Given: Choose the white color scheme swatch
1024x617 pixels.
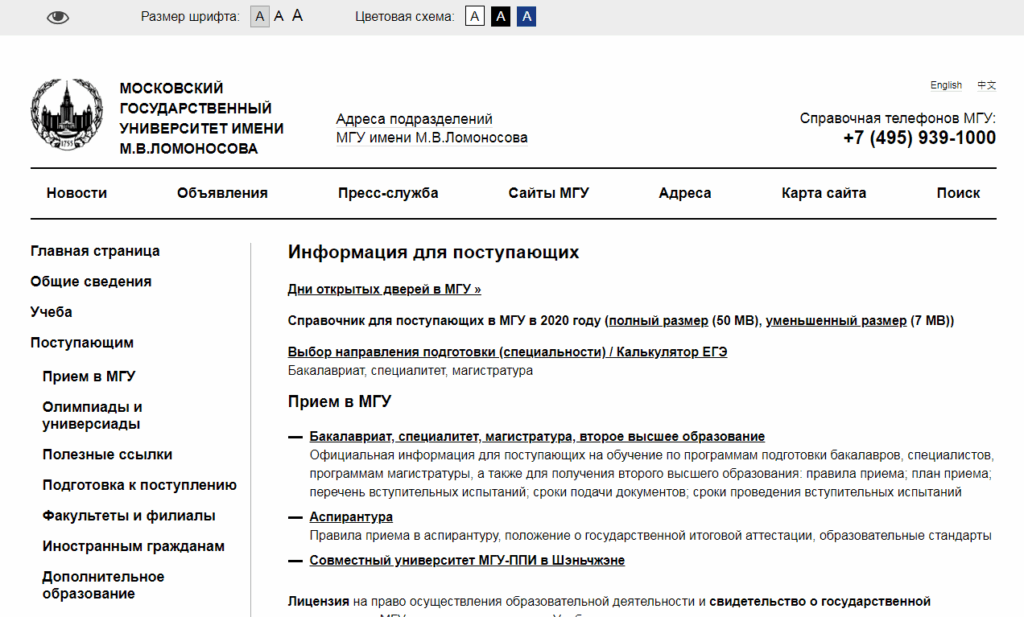Looking at the screenshot, I should (476, 16).
